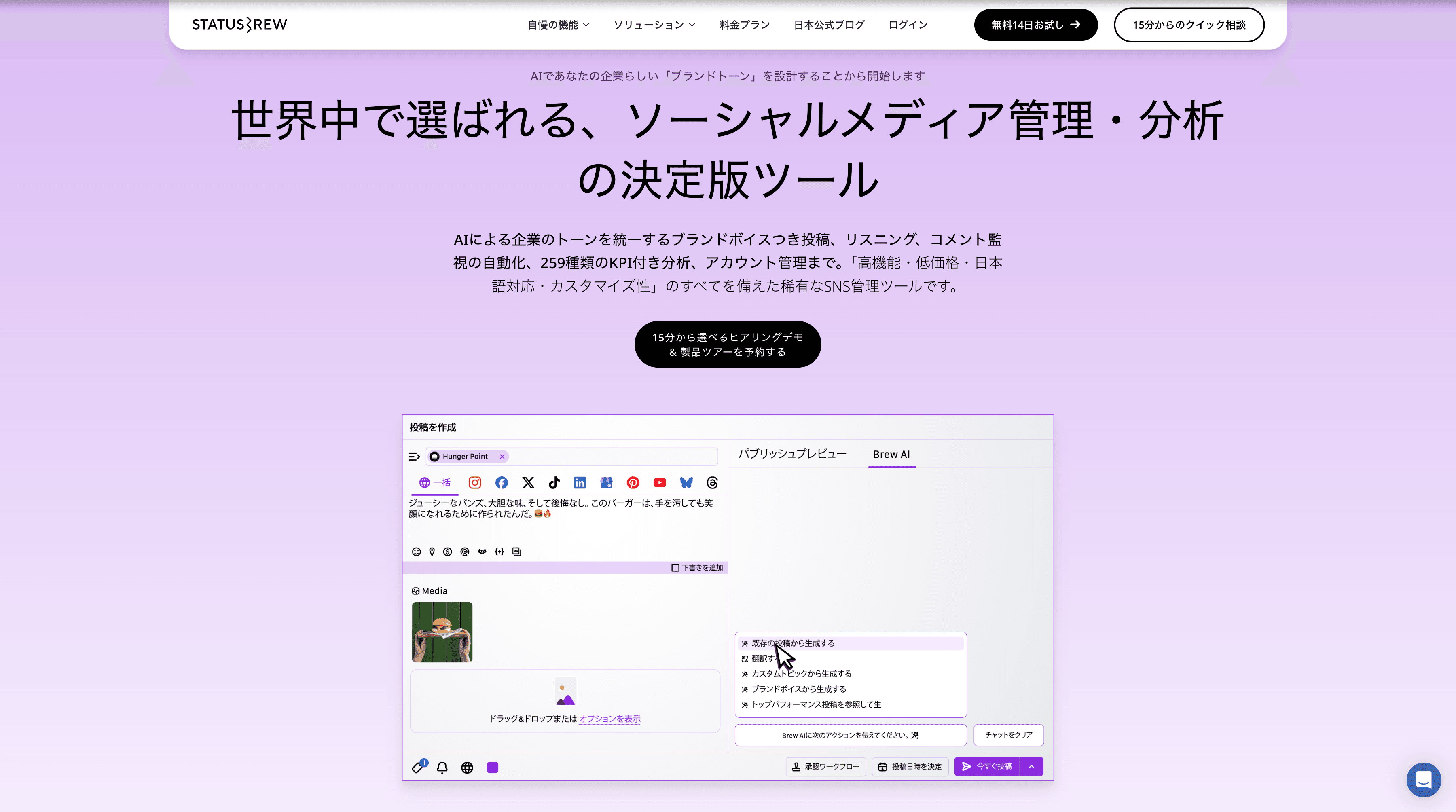Select the LinkedIn icon
The width and height of the screenshot is (1456, 812).
pos(580,482)
